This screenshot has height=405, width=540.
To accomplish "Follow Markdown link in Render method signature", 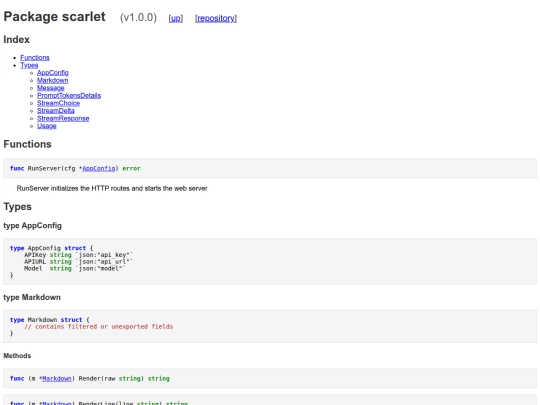I will [x=57, y=378].
